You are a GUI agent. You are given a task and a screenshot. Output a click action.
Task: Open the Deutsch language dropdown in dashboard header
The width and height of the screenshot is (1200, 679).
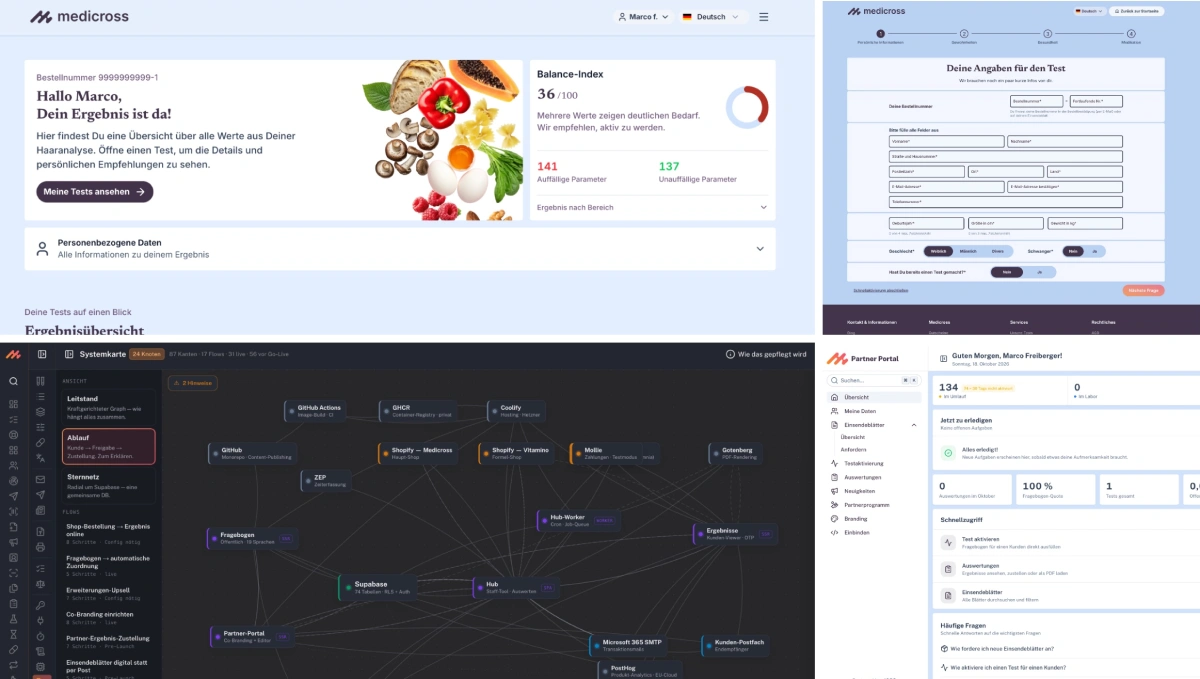[713, 17]
